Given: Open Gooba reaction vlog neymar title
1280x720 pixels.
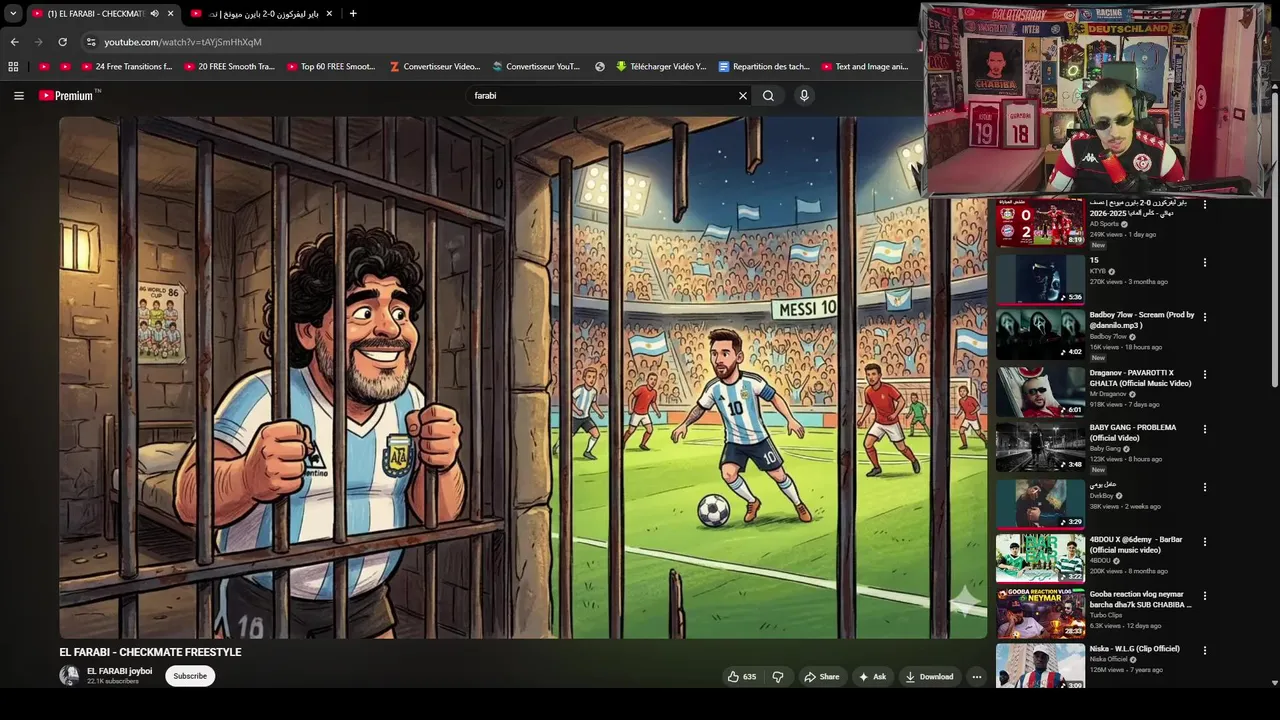Looking at the screenshot, I should pos(1140,599).
